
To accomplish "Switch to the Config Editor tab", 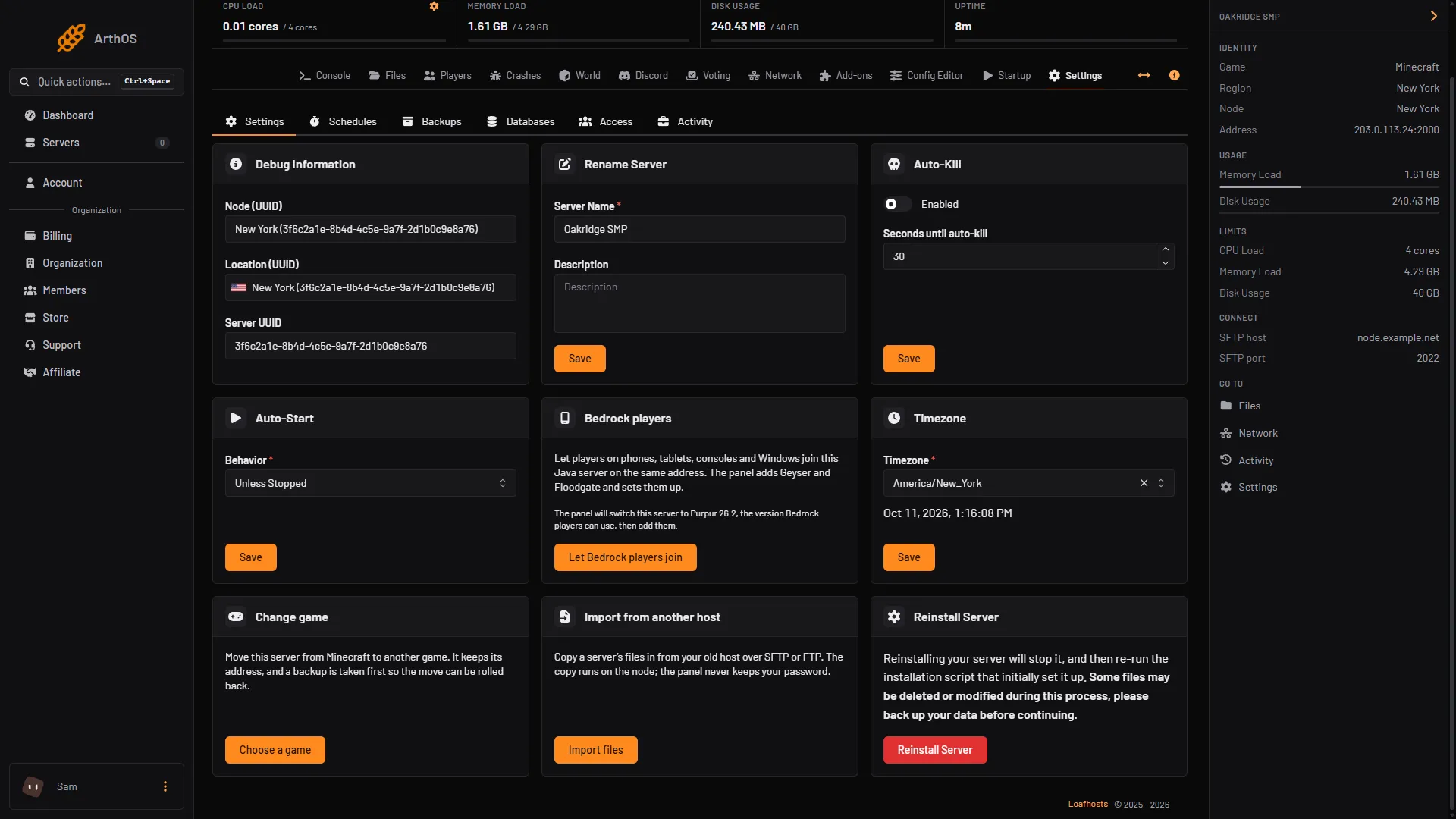I will [x=926, y=75].
